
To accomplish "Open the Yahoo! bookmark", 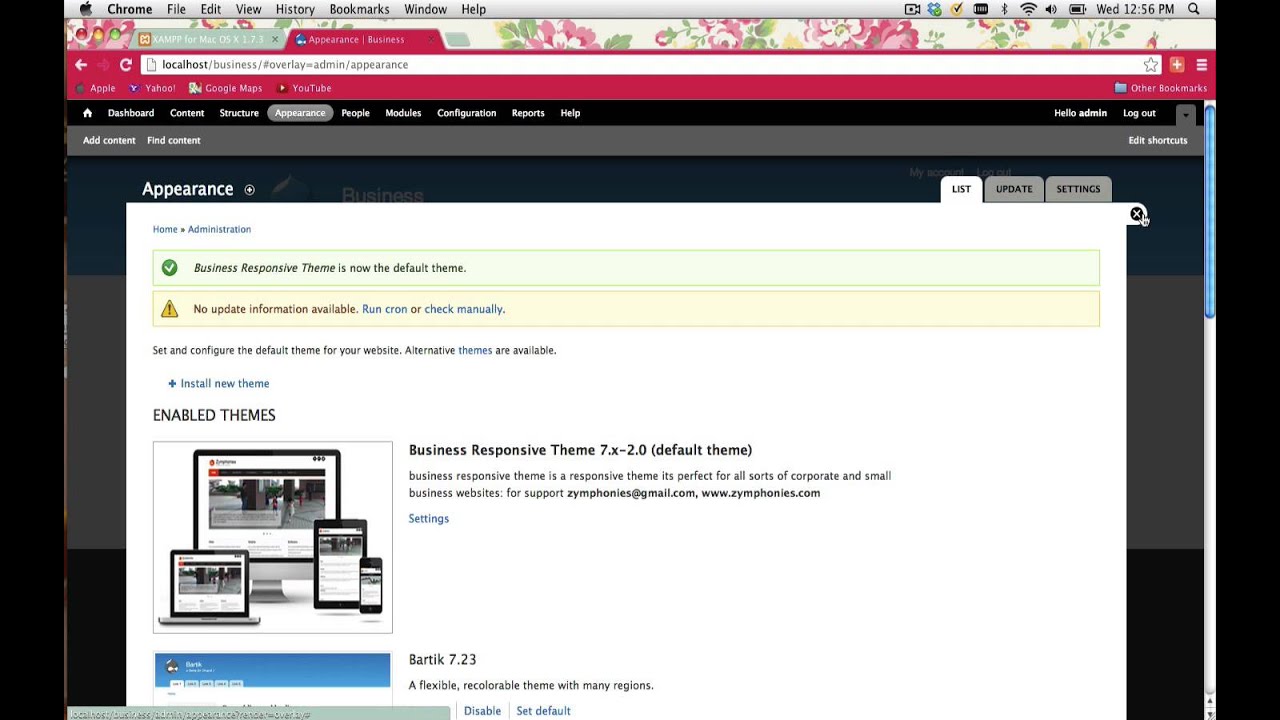I will 151,88.
